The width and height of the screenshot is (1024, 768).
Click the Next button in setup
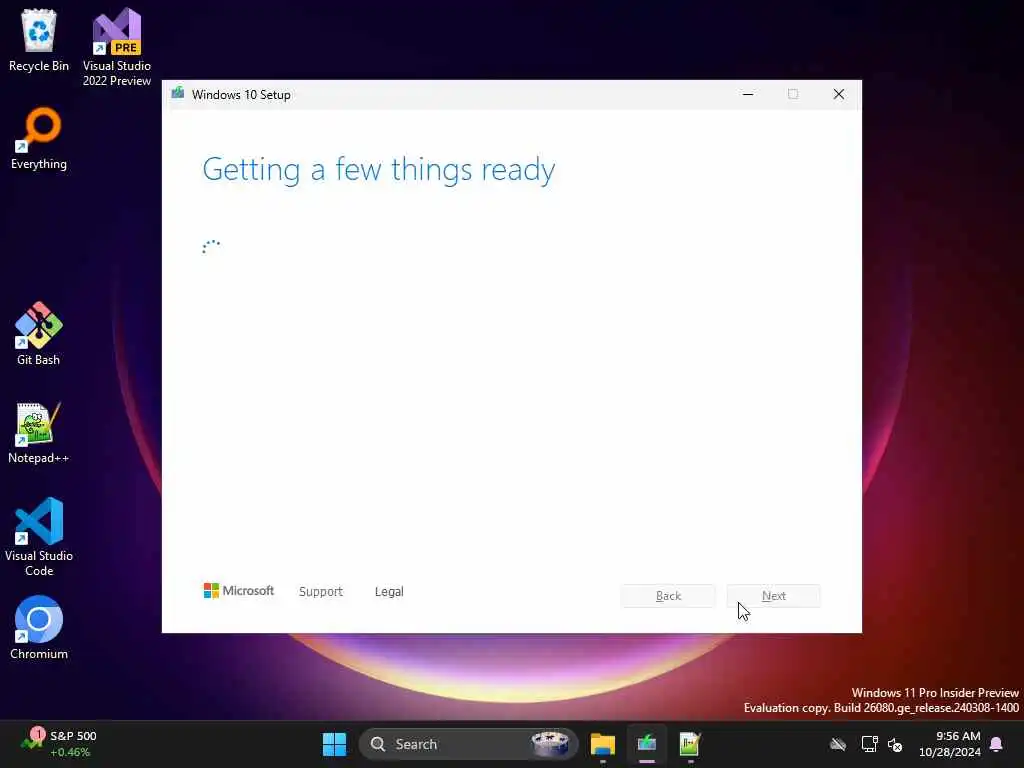774,596
